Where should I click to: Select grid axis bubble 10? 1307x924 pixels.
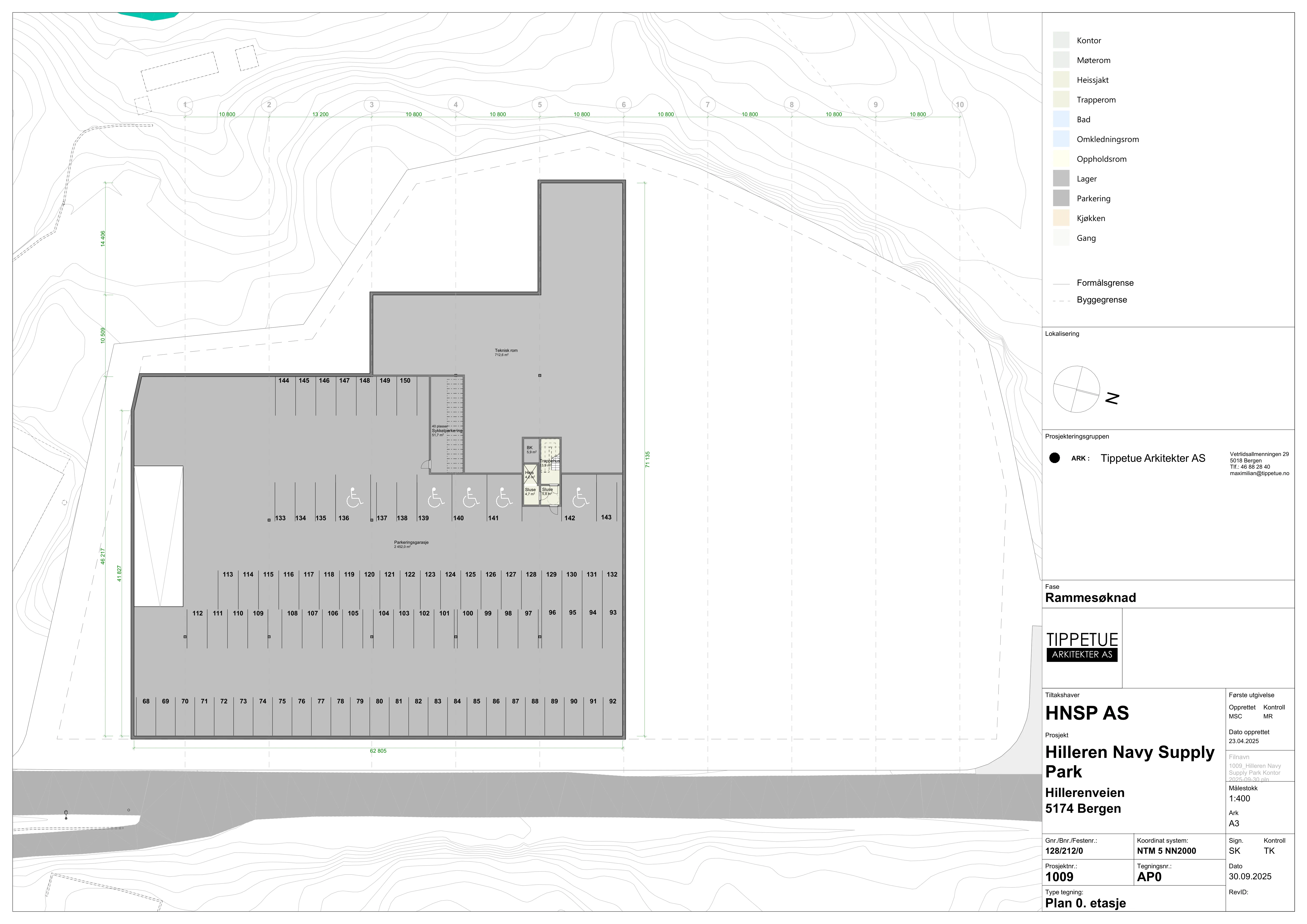(x=960, y=105)
